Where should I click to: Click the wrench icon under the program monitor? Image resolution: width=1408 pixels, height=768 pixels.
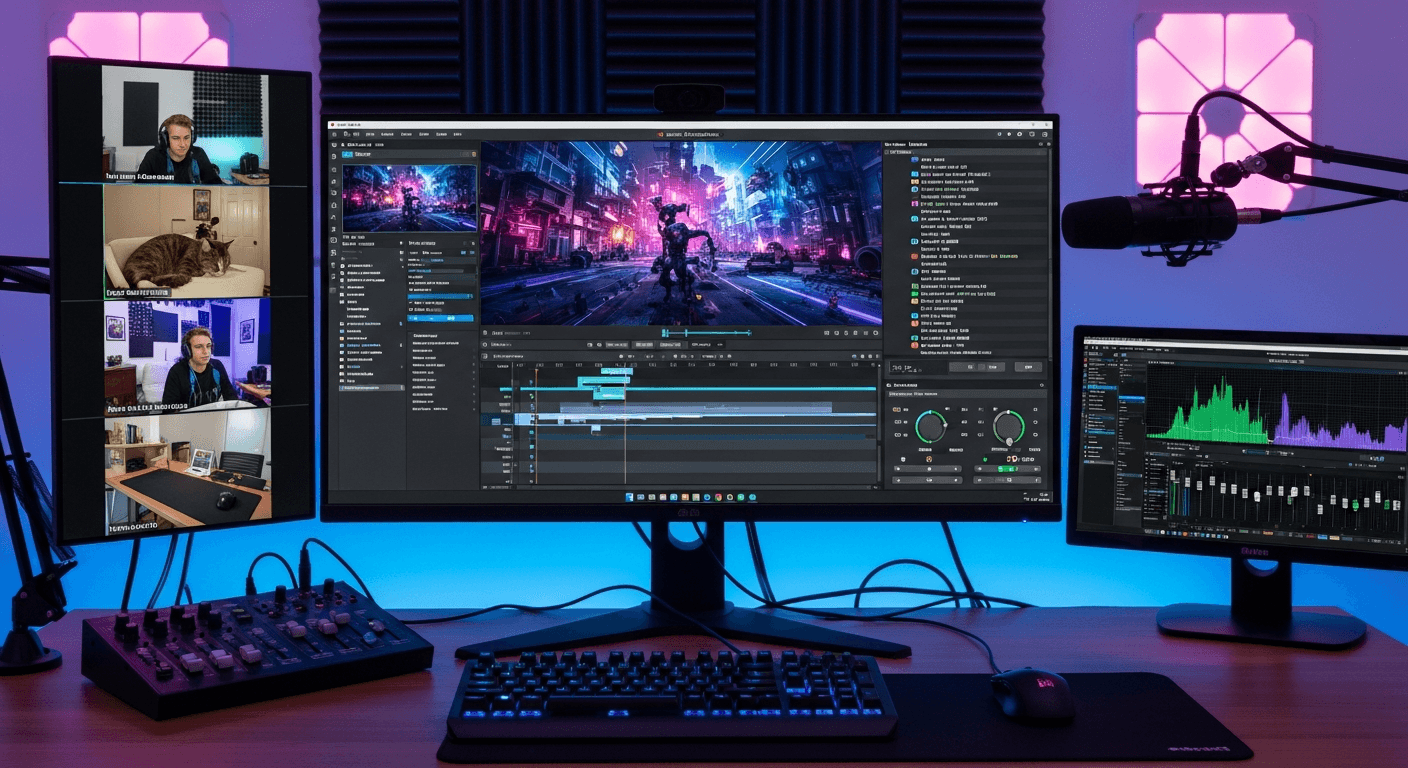point(855,332)
